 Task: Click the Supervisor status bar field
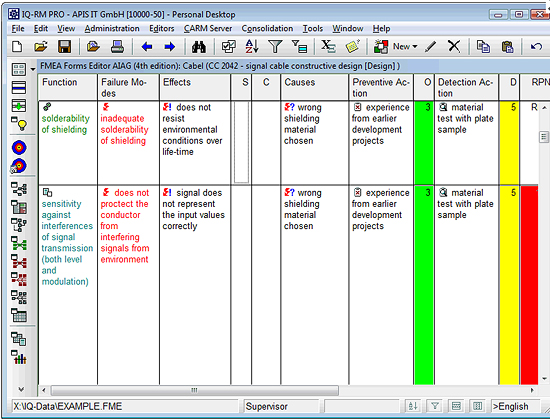click(x=282, y=406)
